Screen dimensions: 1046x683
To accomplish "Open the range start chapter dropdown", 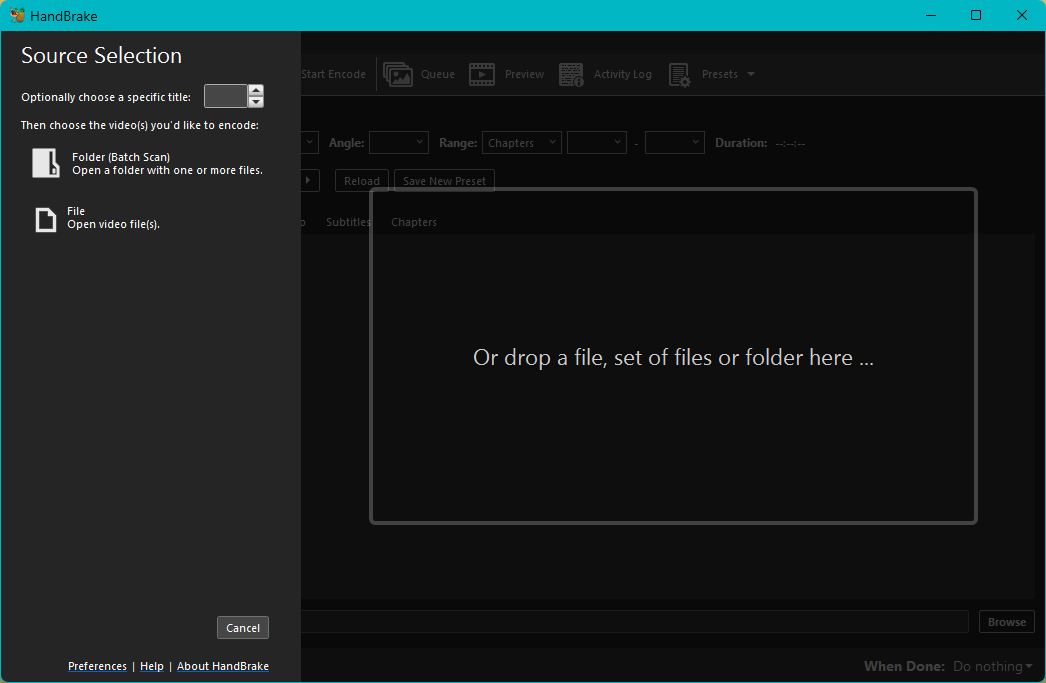I will coord(597,143).
